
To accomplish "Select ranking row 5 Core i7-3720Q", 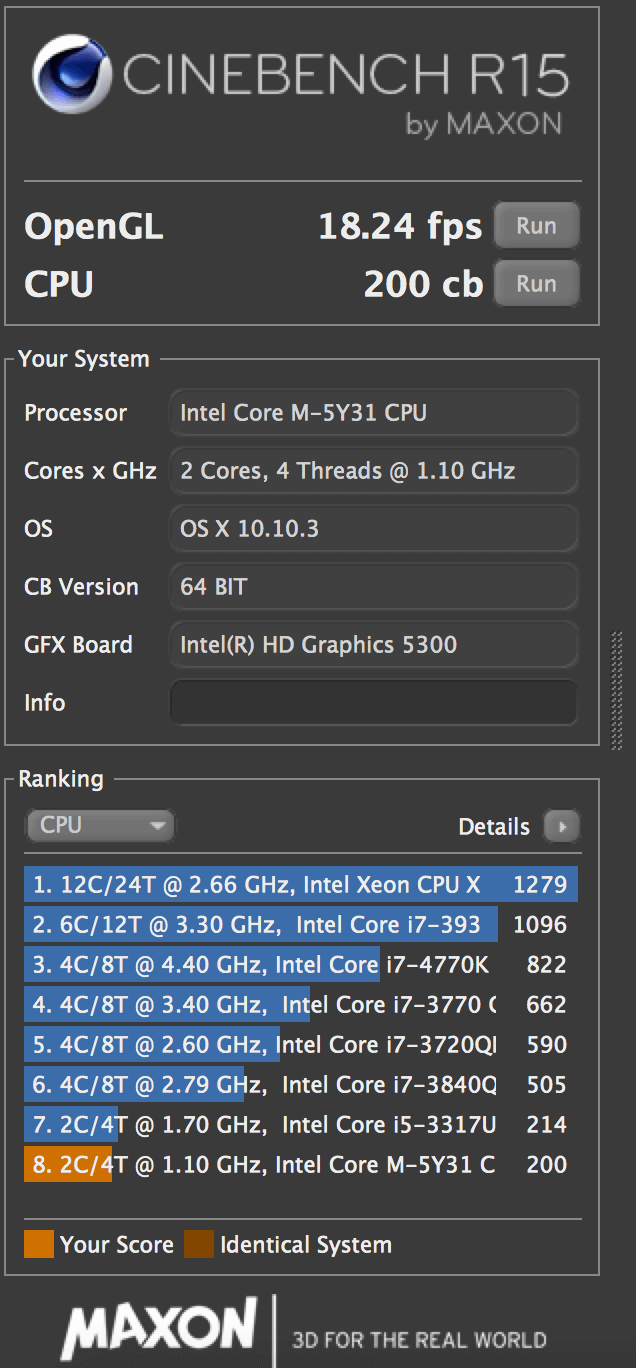I will click(301, 1045).
